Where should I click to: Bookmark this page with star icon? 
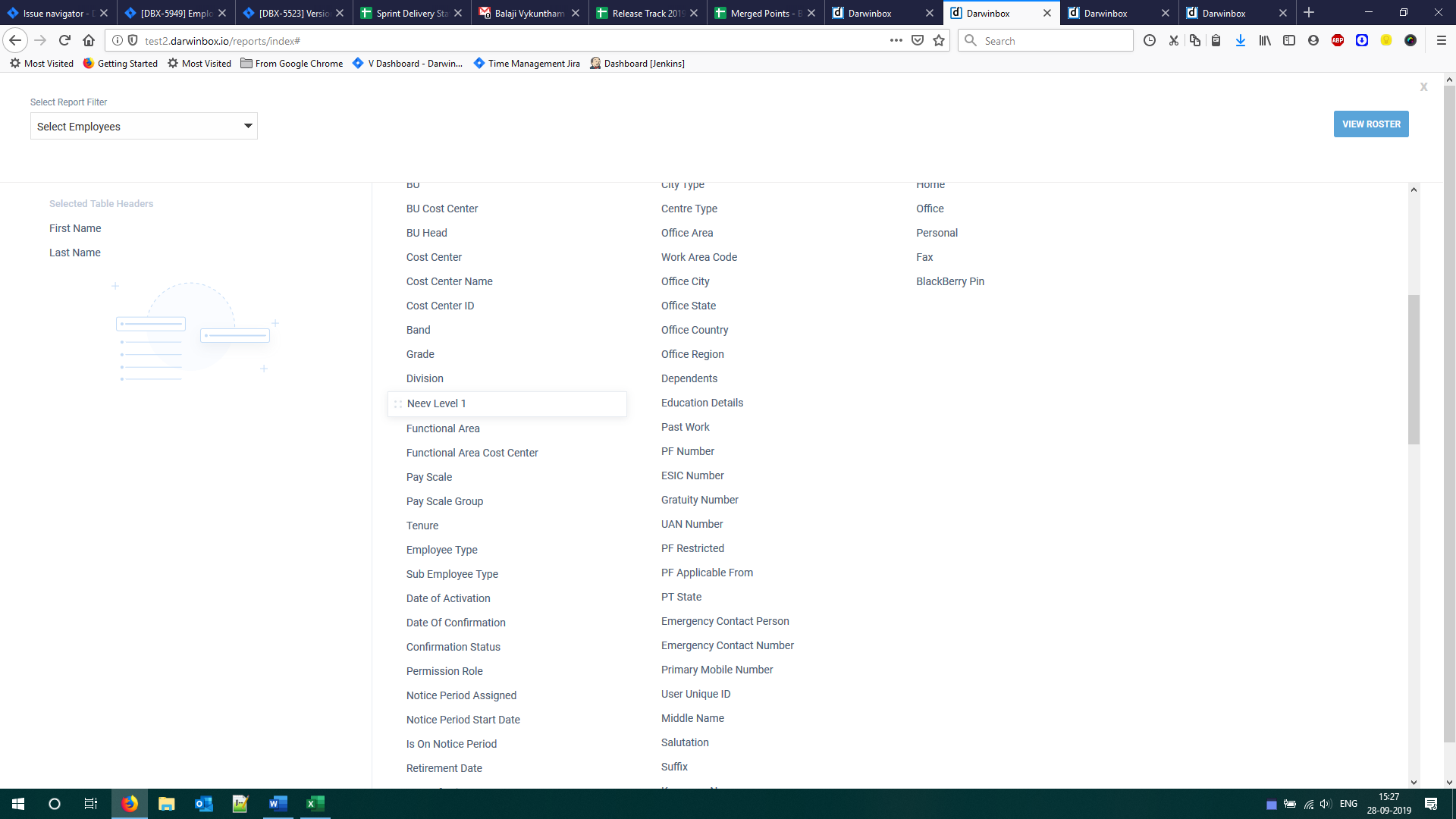939,41
